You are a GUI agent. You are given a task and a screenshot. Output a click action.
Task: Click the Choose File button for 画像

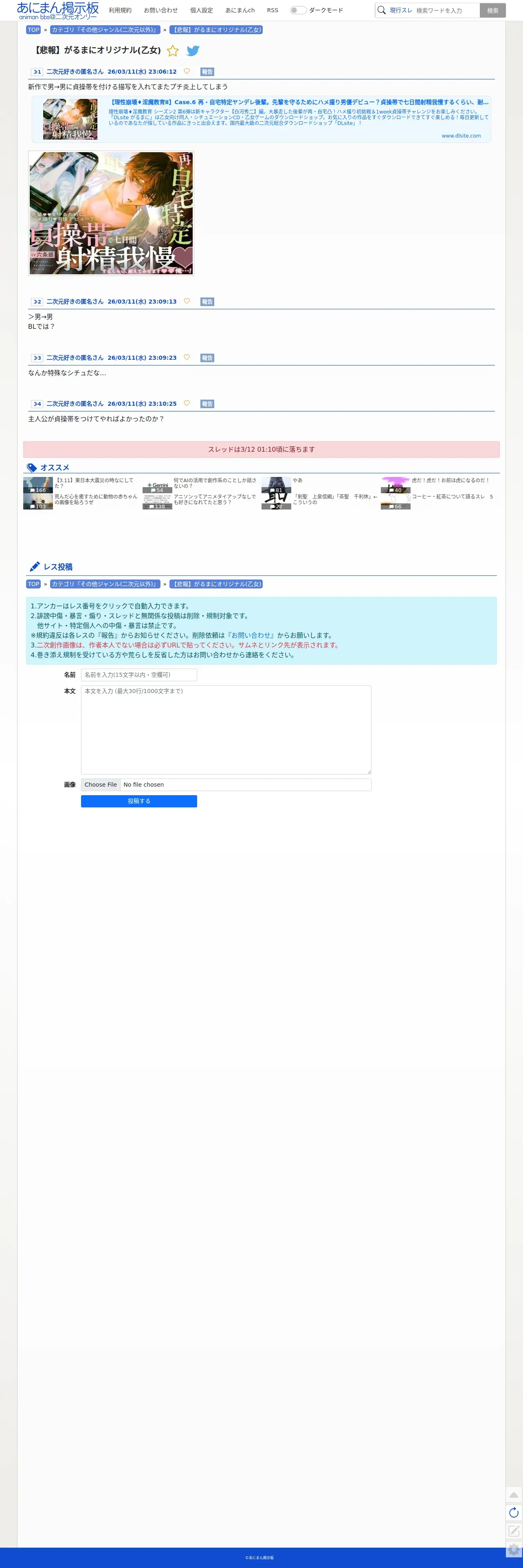[x=101, y=785]
